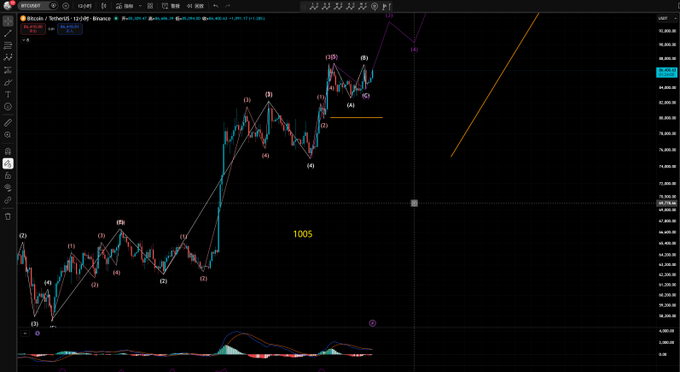
Task: Select the brush drawing tool
Action: pos(8,82)
